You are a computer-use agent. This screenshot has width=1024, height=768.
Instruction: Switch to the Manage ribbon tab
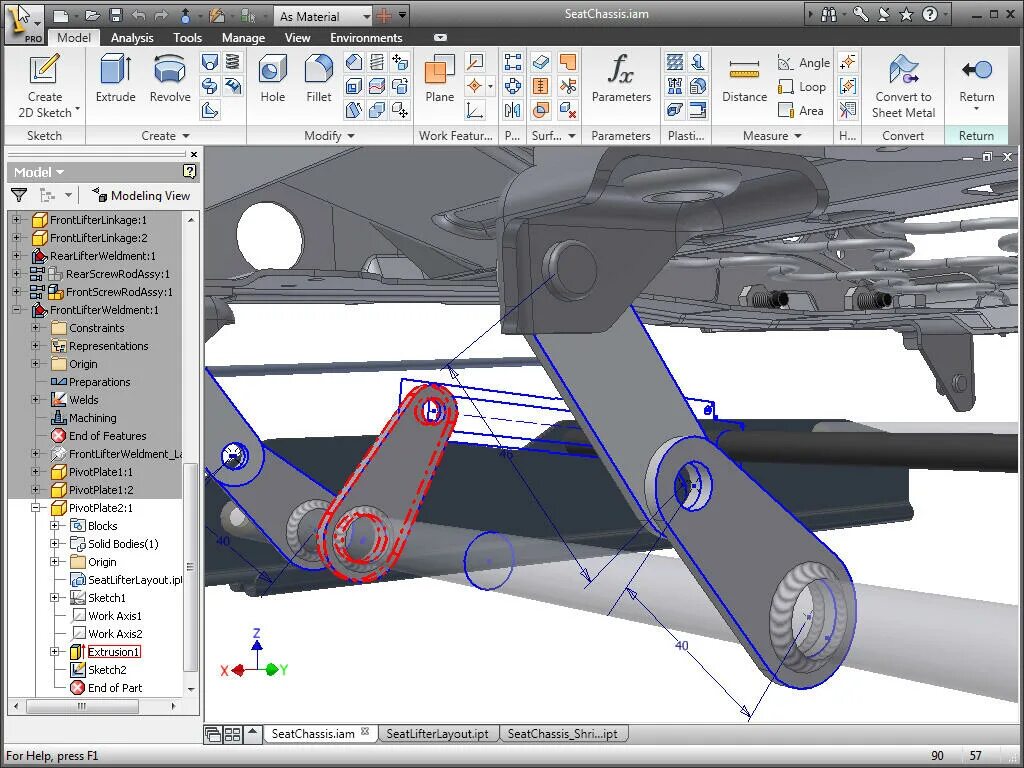coord(243,38)
